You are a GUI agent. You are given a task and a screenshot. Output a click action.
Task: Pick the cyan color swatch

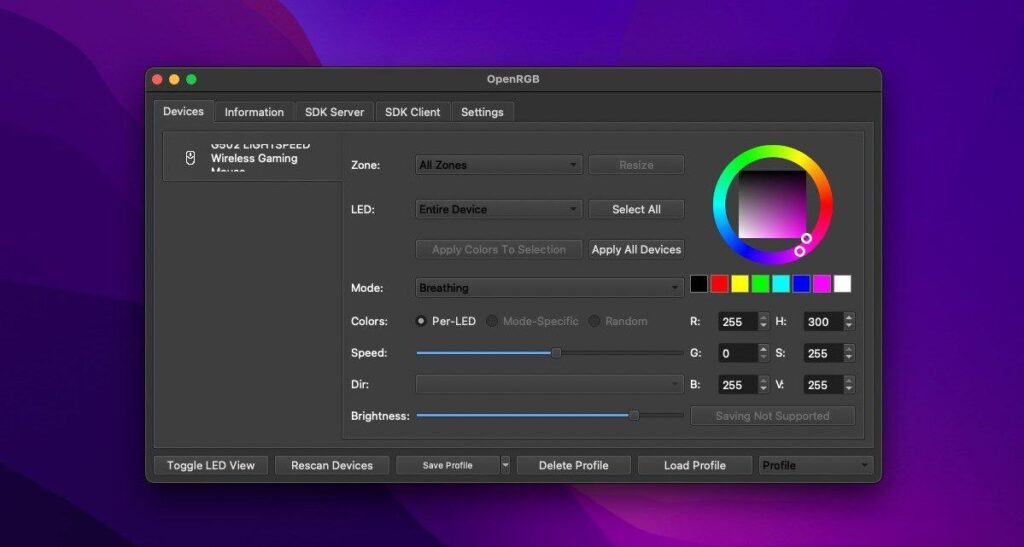click(781, 284)
